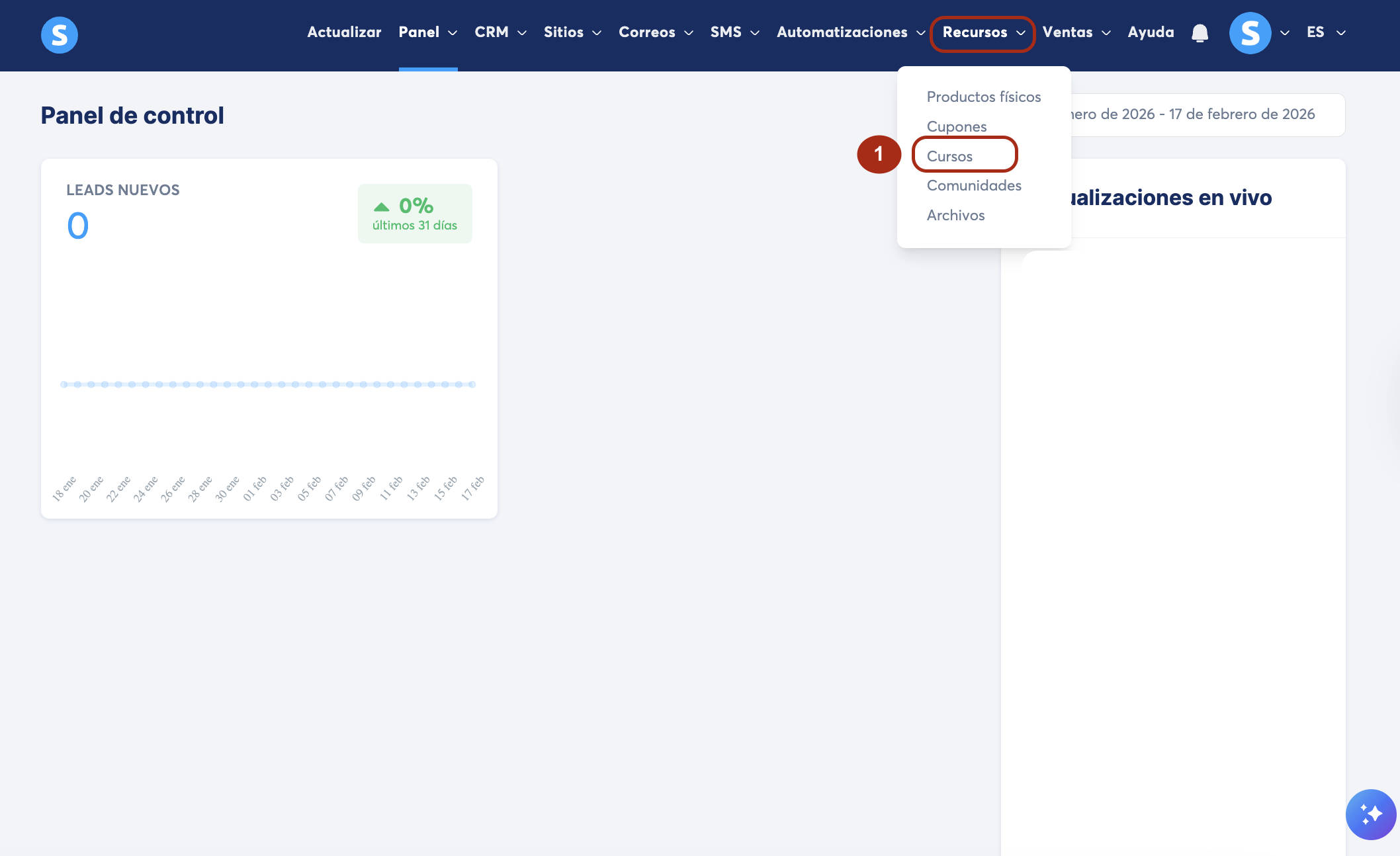Select Archivos in the Recursos menu
Viewport: 1400px width, 856px height.
coord(955,215)
